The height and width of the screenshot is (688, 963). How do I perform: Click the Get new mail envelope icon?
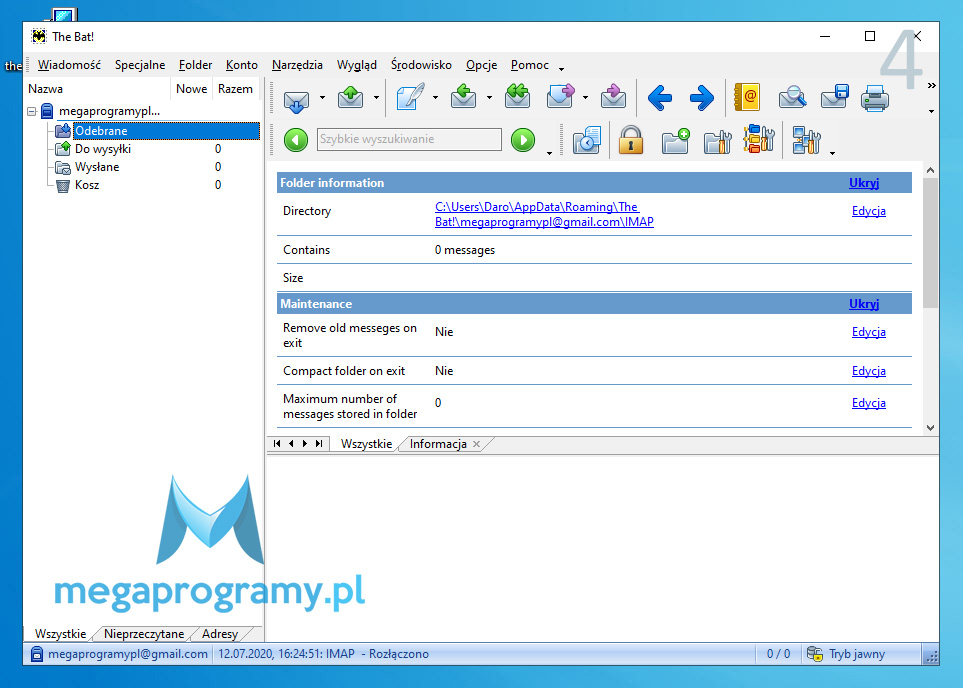296,100
